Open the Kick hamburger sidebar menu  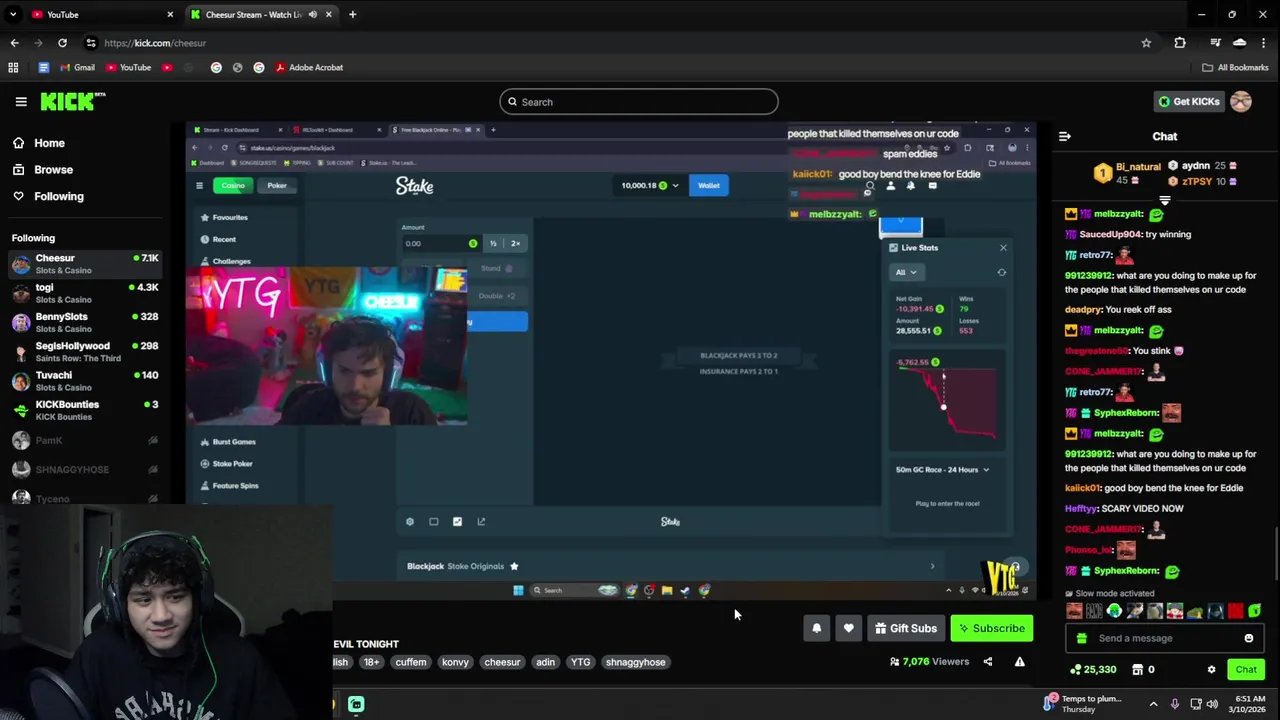tap(20, 101)
